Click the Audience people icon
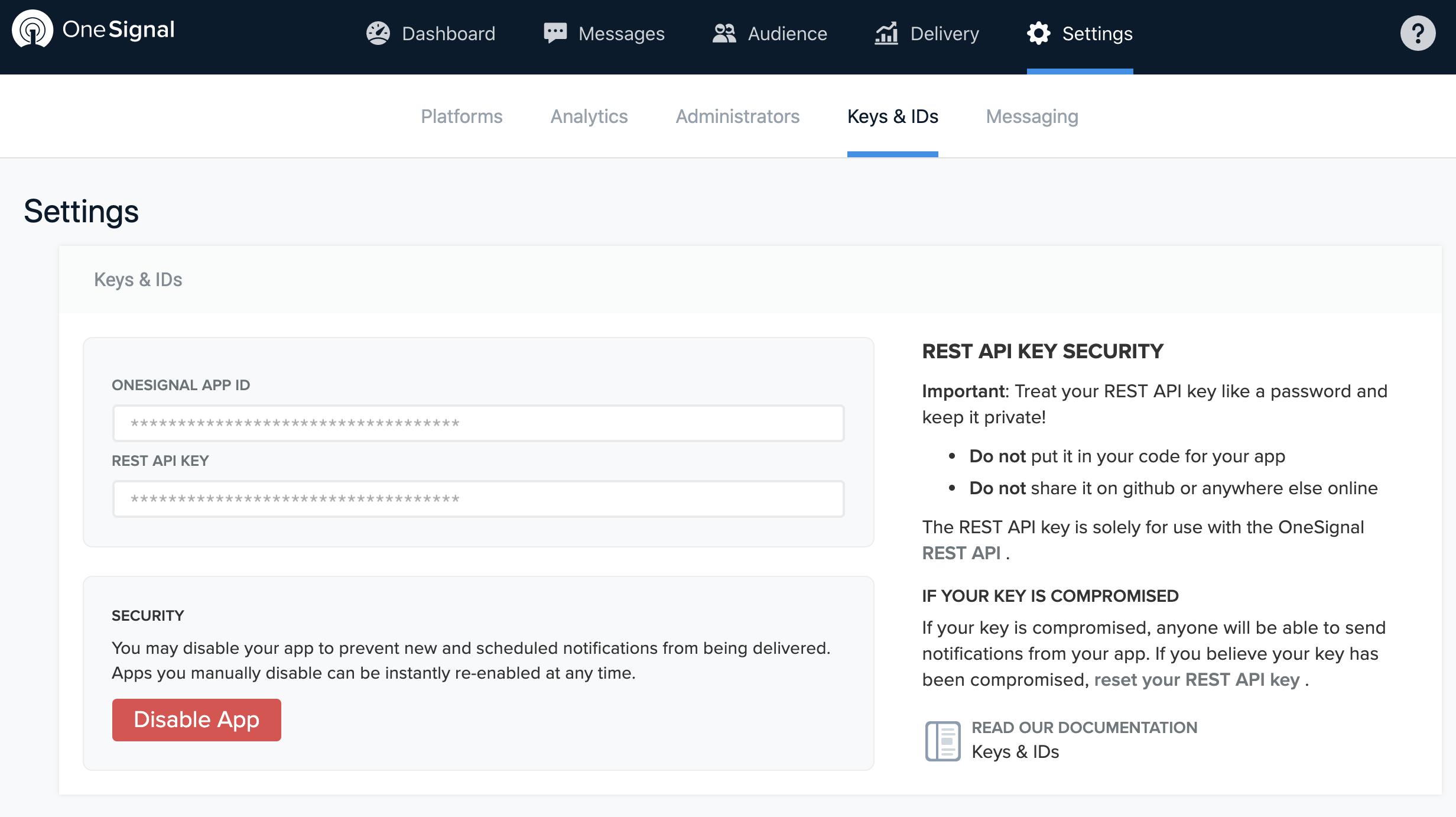 click(x=724, y=33)
